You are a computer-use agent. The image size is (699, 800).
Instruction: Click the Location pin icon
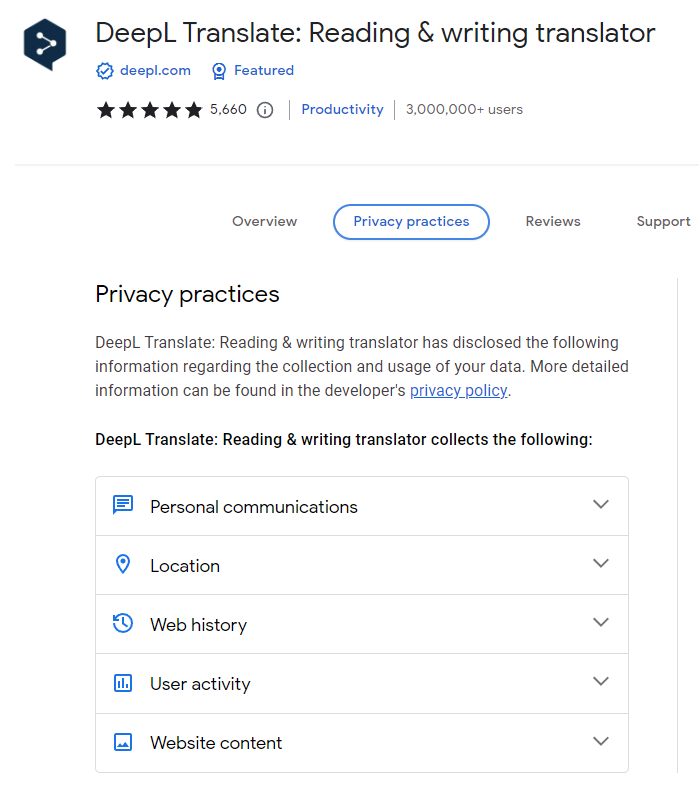coord(123,564)
